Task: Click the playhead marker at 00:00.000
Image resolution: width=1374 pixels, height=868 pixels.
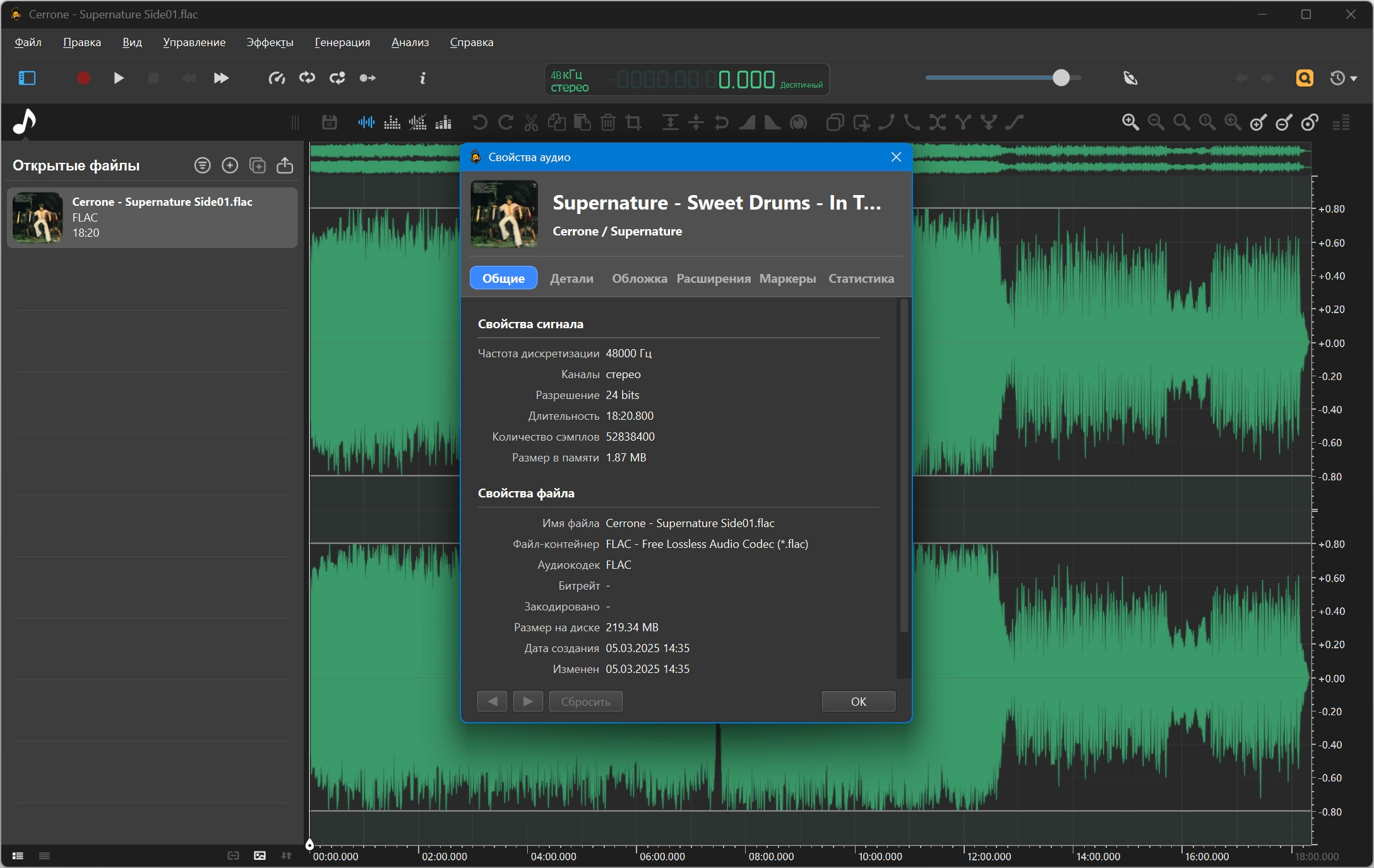Action: [309, 844]
